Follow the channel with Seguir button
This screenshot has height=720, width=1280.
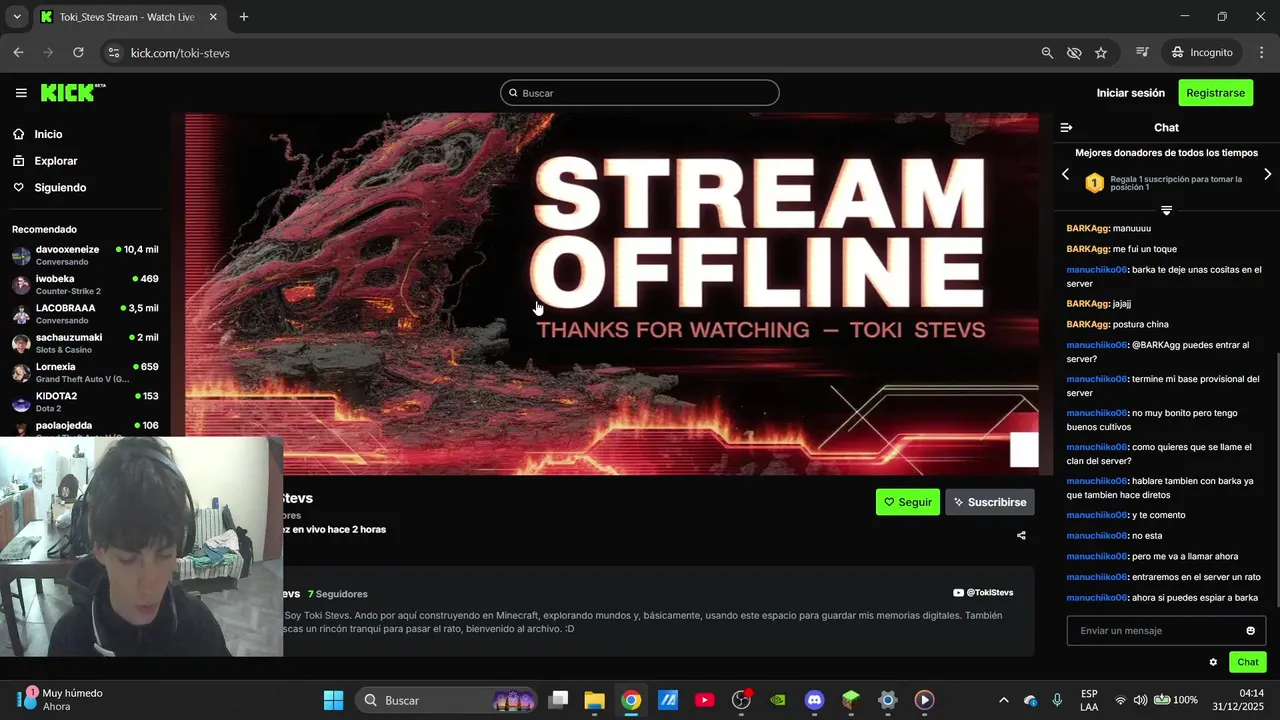pos(907,502)
